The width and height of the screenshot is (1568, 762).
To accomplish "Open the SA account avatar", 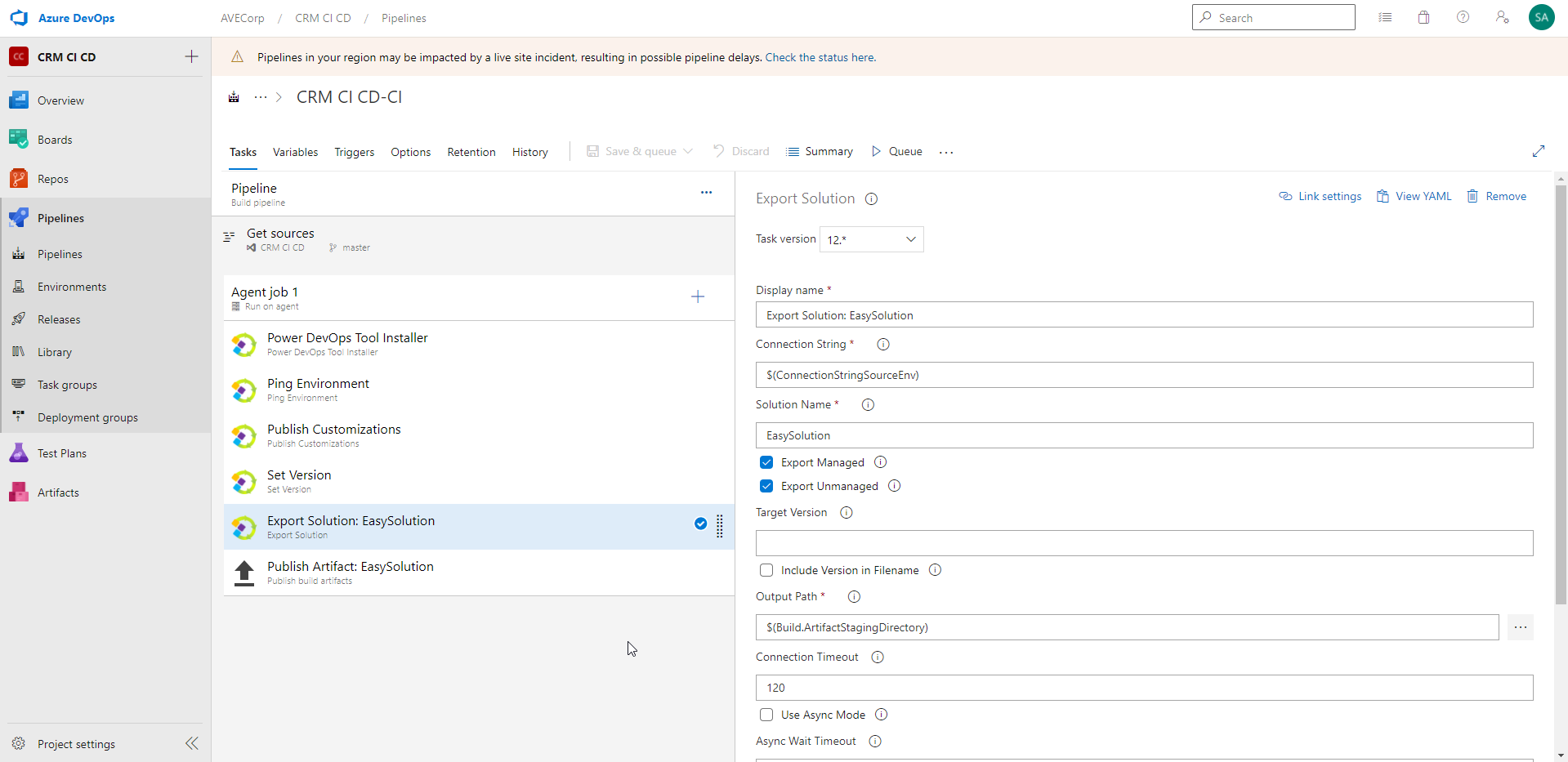I will point(1542,17).
